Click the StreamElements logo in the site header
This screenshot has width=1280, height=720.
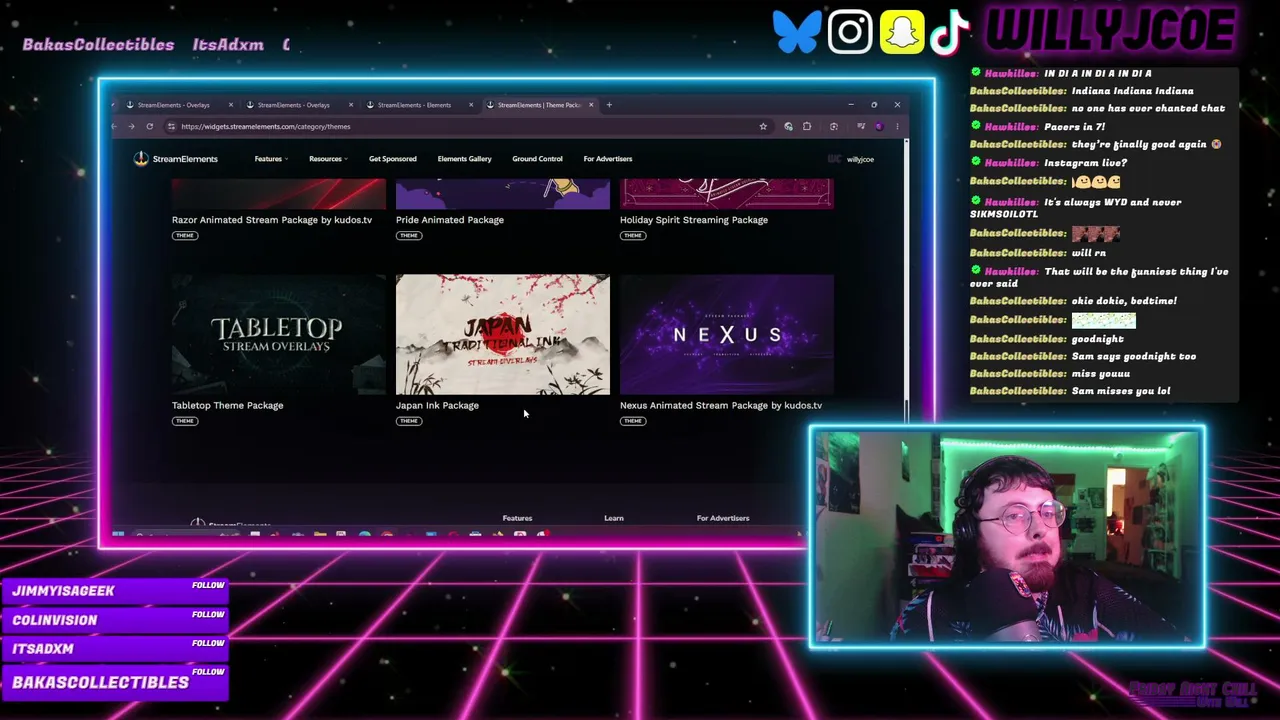pyautogui.click(x=176, y=158)
